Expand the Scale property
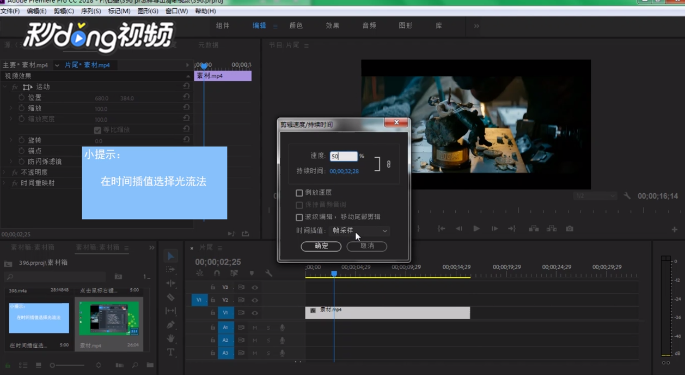This screenshot has height=375, width=685. point(11,108)
